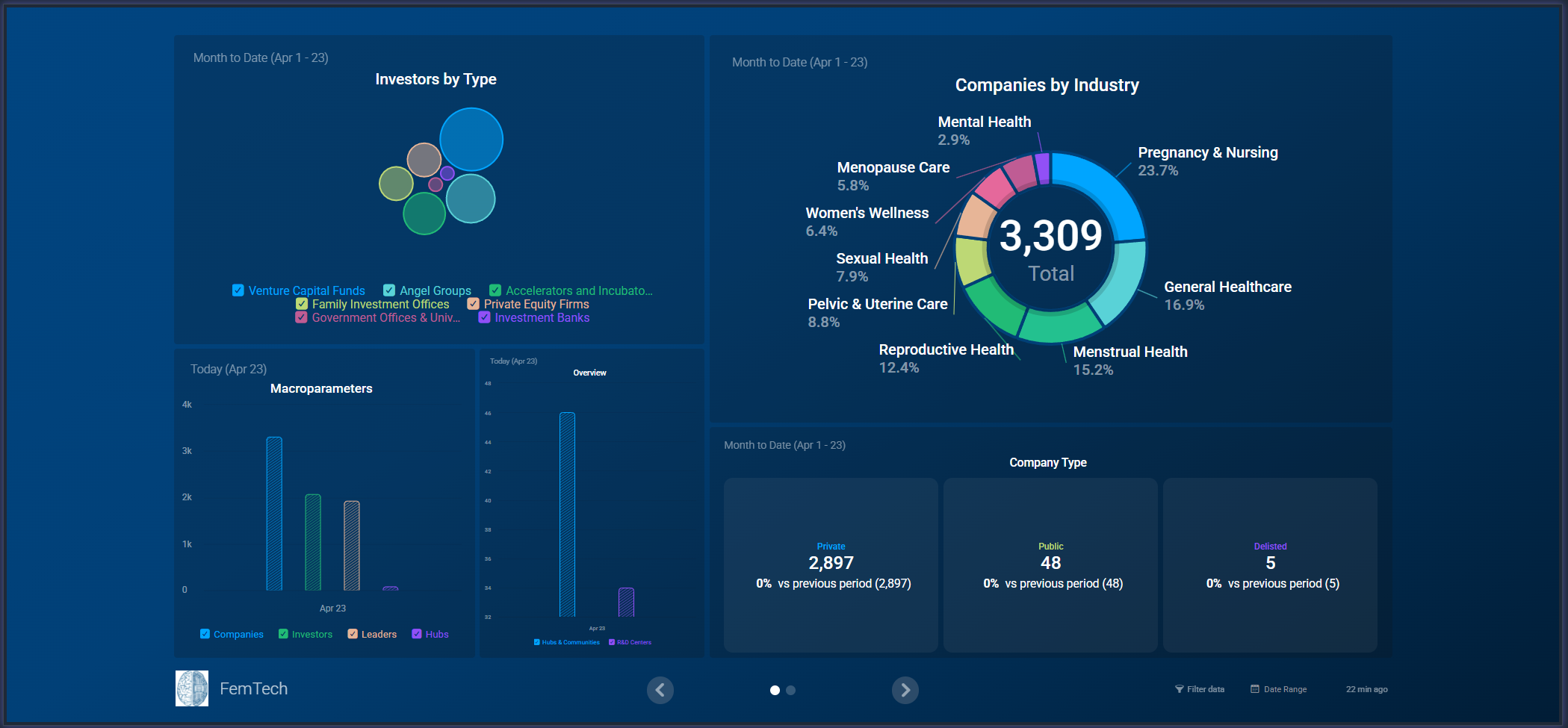The width and height of the screenshot is (1568, 728).
Task: Toggle Angel Groups legend checkbox
Action: pyautogui.click(x=389, y=290)
